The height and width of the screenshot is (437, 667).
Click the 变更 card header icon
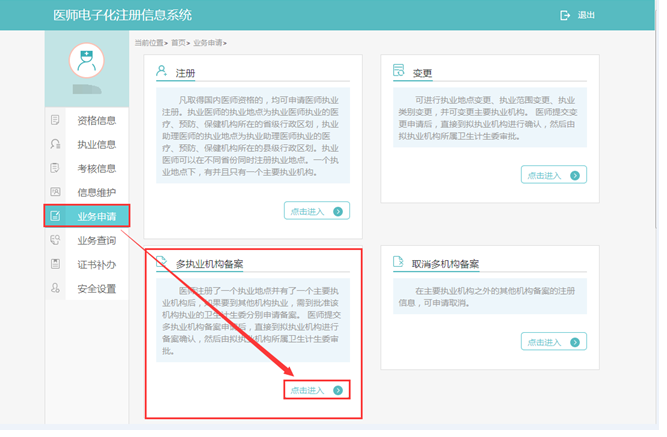point(398,72)
